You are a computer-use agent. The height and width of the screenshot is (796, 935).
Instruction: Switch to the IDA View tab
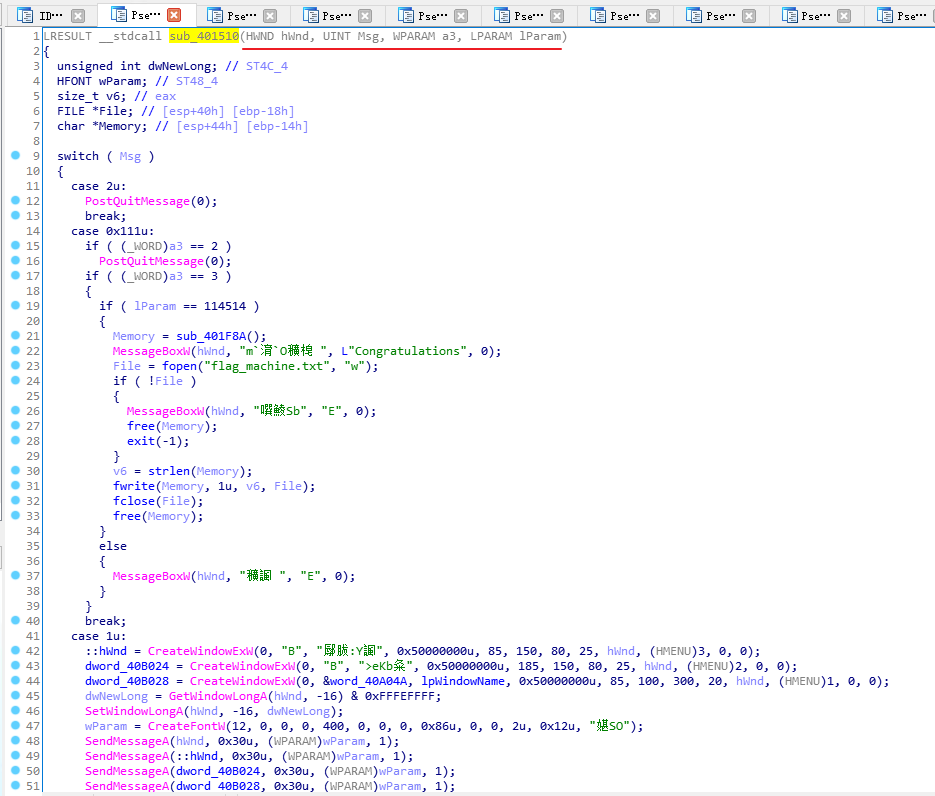(x=46, y=16)
